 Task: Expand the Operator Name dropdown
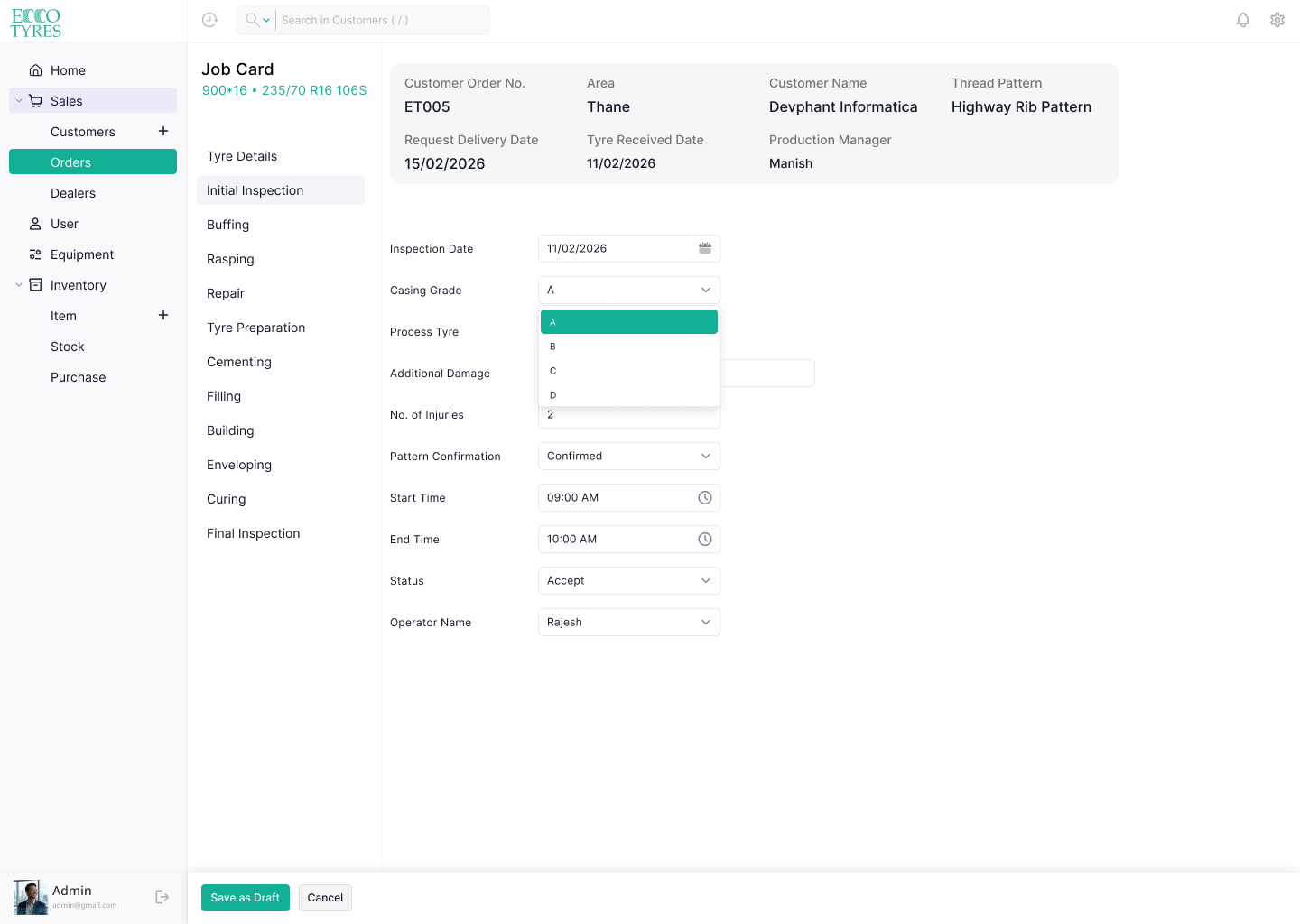629,622
